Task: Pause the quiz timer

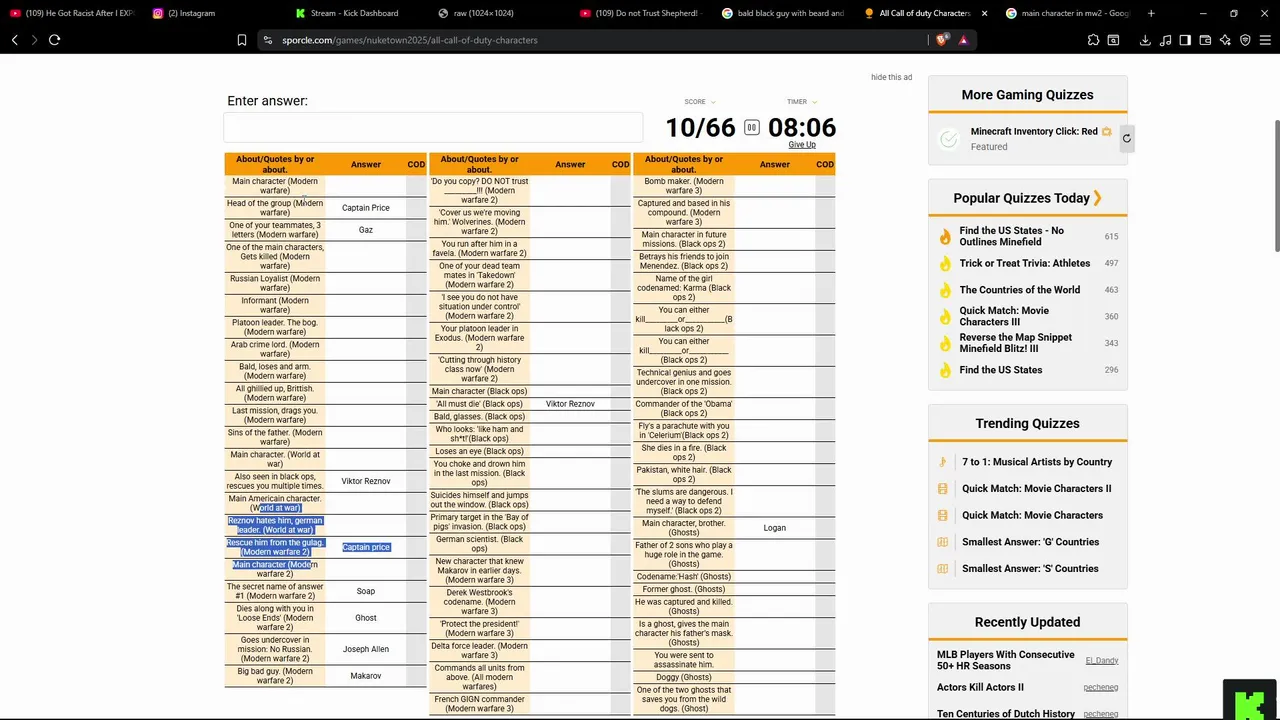Action: pyautogui.click(x=751, y=127)
